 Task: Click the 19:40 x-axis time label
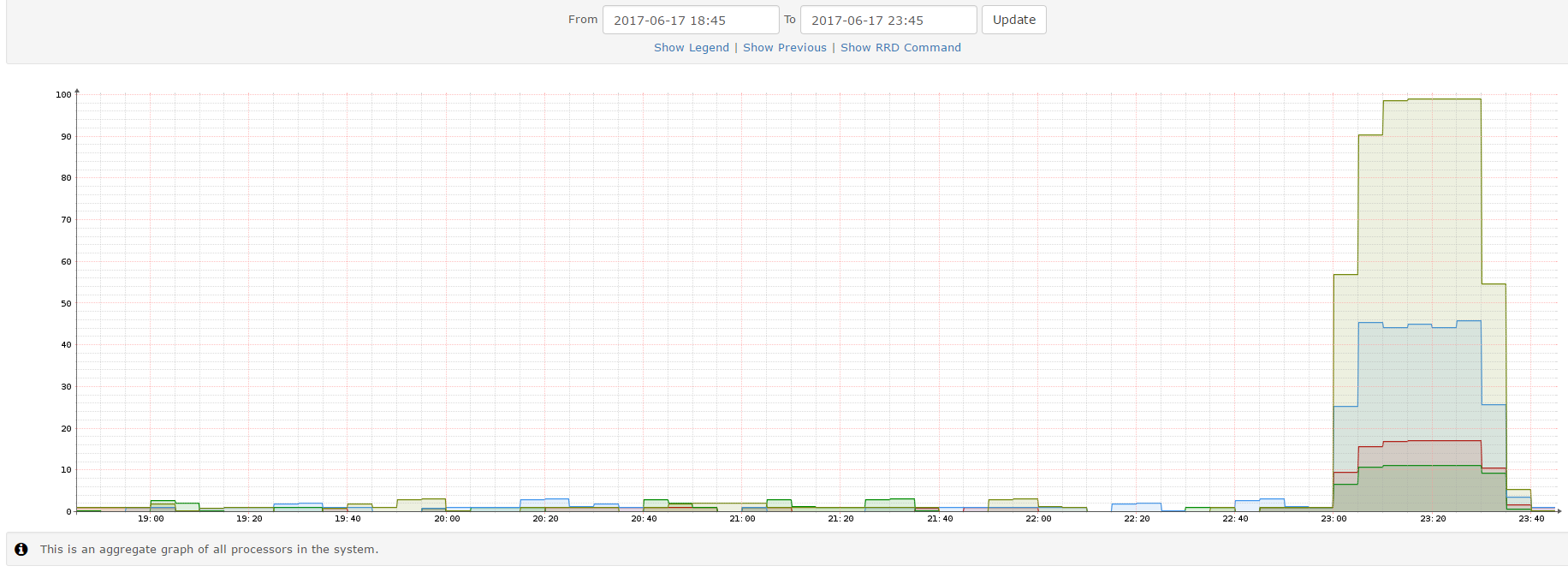[x=347, y=519]
